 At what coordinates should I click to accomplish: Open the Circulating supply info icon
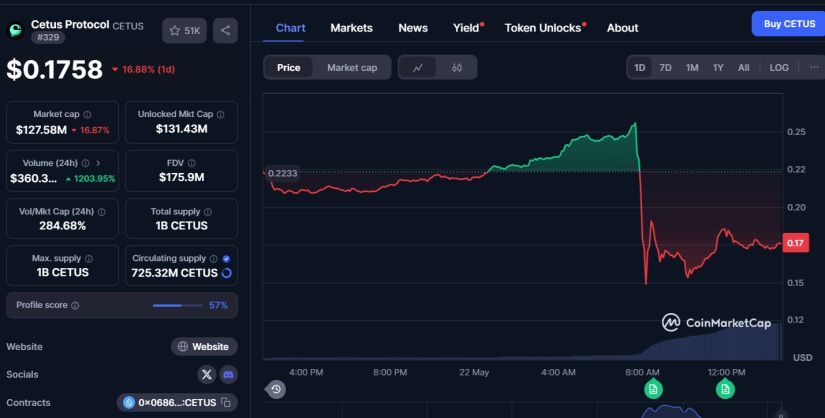[214, 258]
